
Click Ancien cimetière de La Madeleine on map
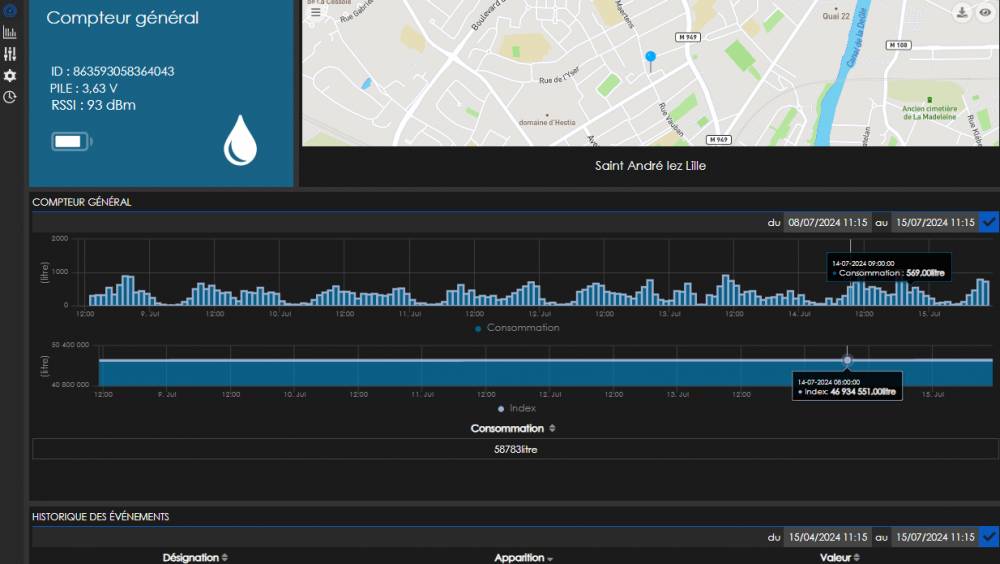(x=929, y=113)
